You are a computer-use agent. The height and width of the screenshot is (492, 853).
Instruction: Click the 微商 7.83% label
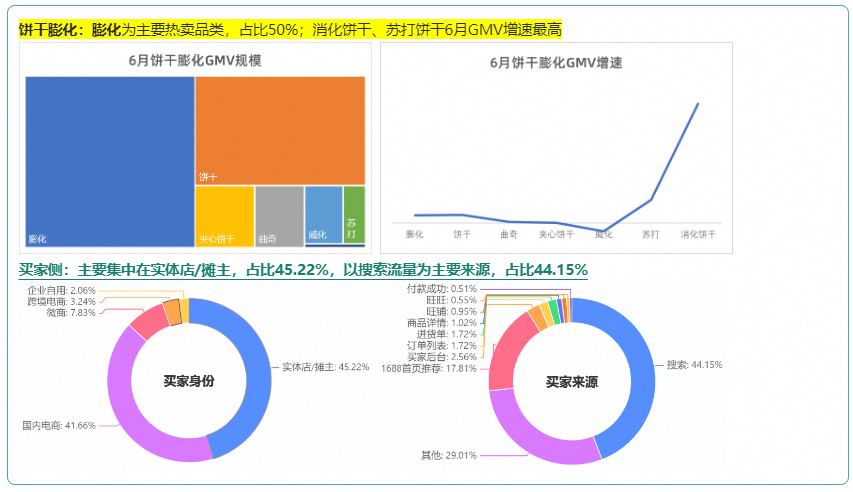[x=70, y=312]
